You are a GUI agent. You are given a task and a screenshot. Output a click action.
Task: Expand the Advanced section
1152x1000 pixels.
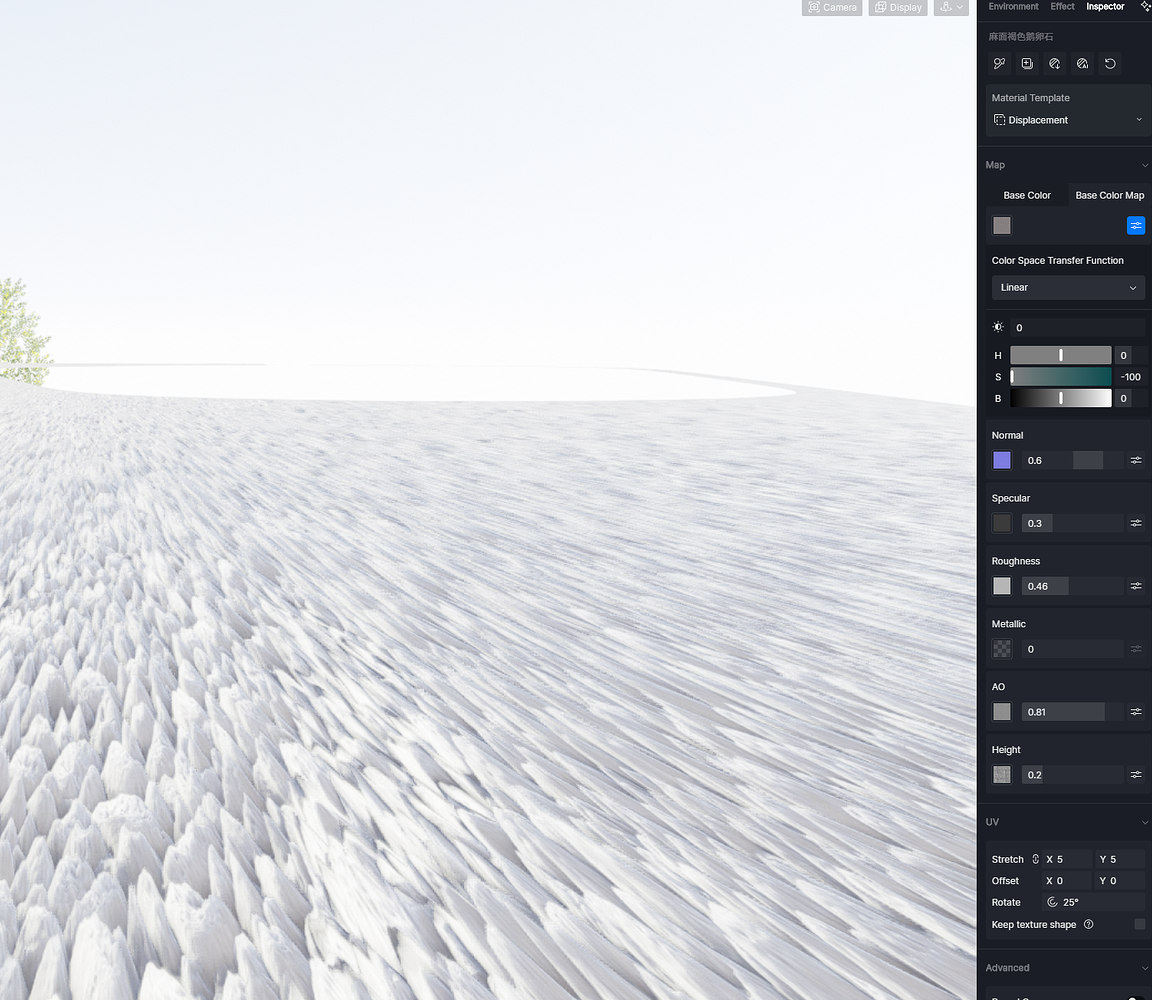click(1144, 968)
